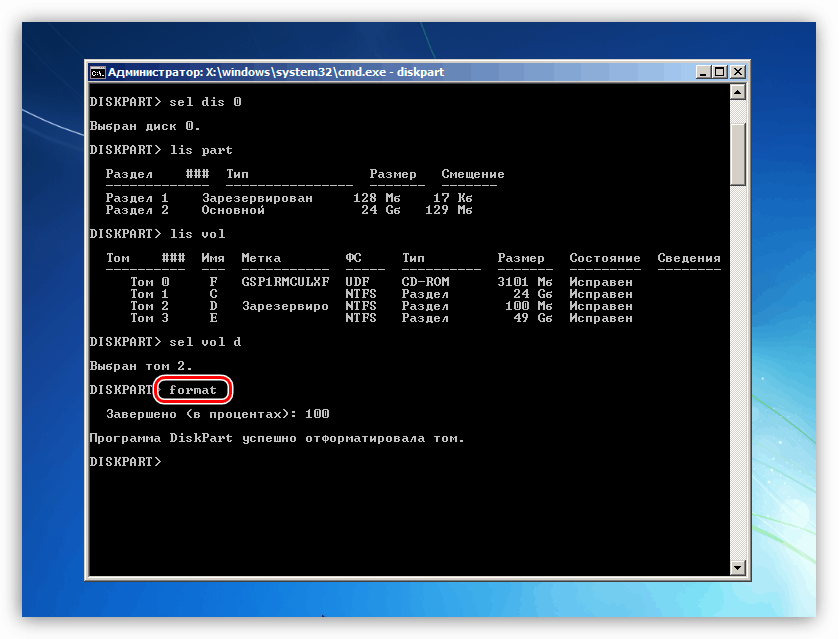
Task: Click the 'GSP1RMCULXF' volume label
Action: click(x=285, y=282)
